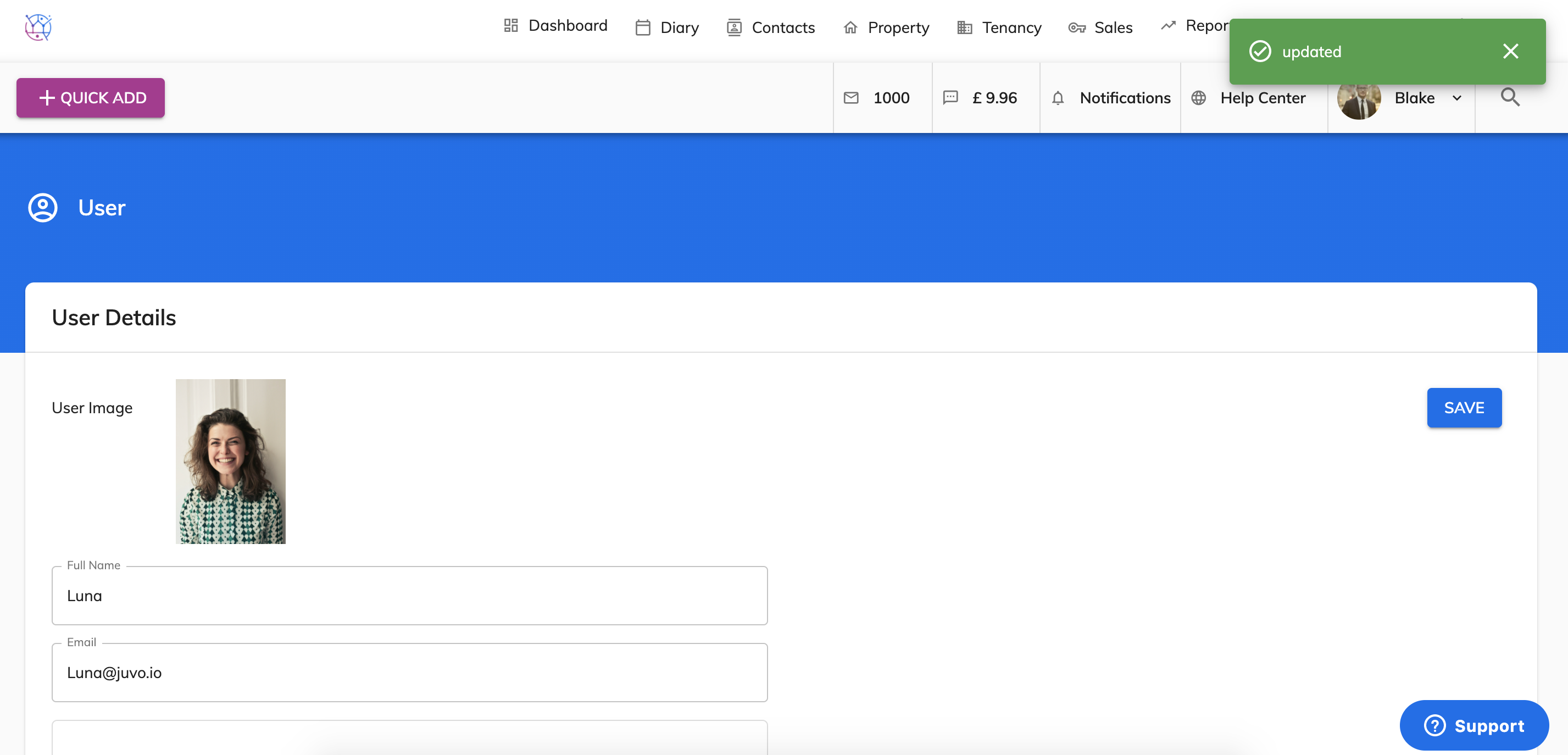The image size is (1568, 755).
Task: Open the search magnifier icon
Action: [1510, 97]
